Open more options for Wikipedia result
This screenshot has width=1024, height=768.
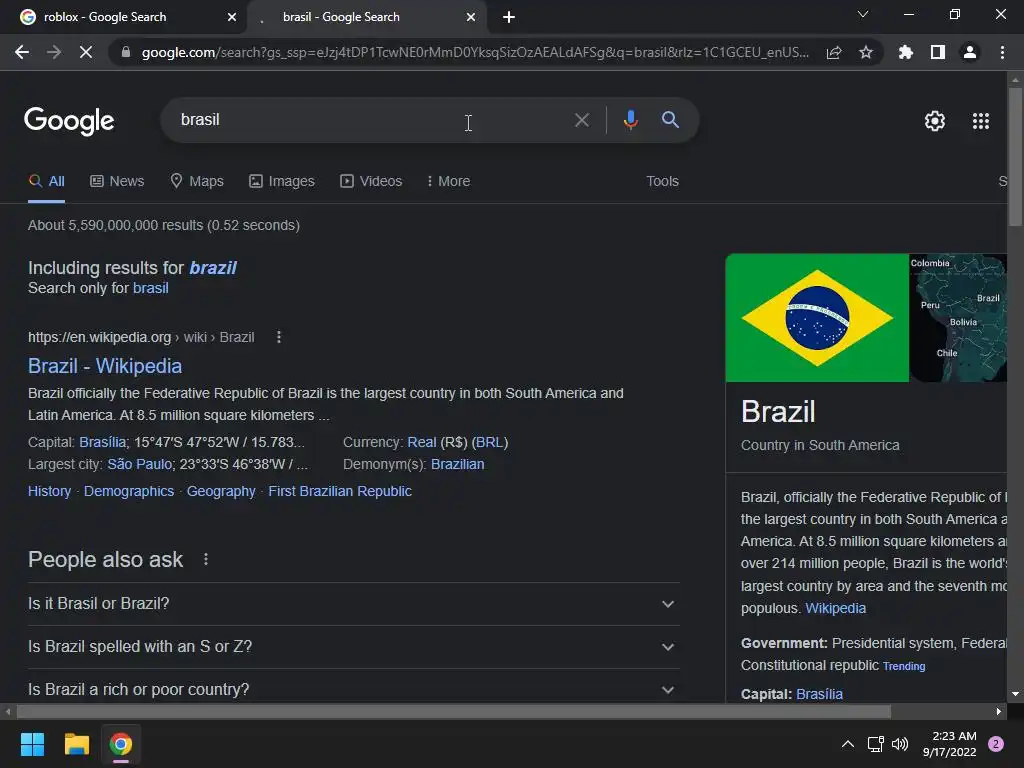tap(279, 337)
